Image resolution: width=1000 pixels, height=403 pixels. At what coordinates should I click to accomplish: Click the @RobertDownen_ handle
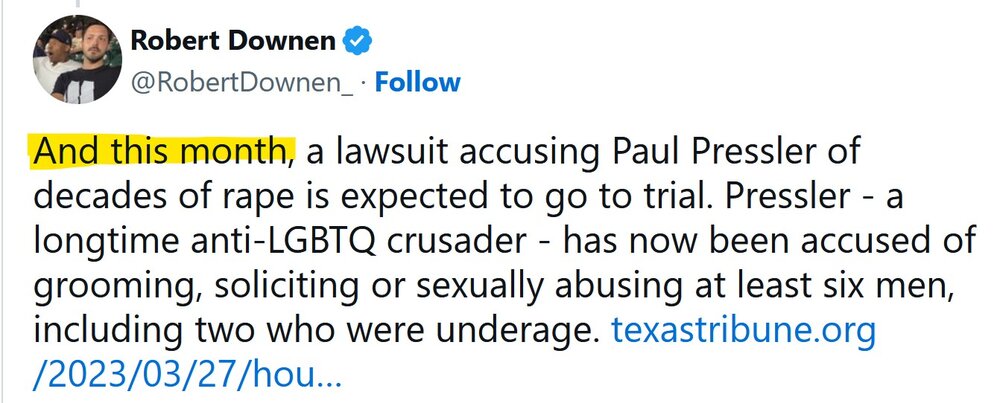pyautogui.click(x=243, y=82)
